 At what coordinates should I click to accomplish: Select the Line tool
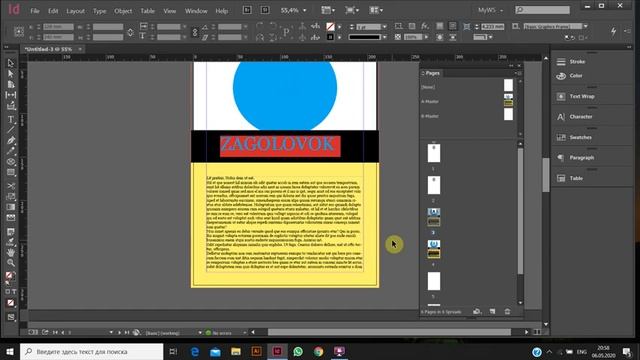tap(11, 130)
